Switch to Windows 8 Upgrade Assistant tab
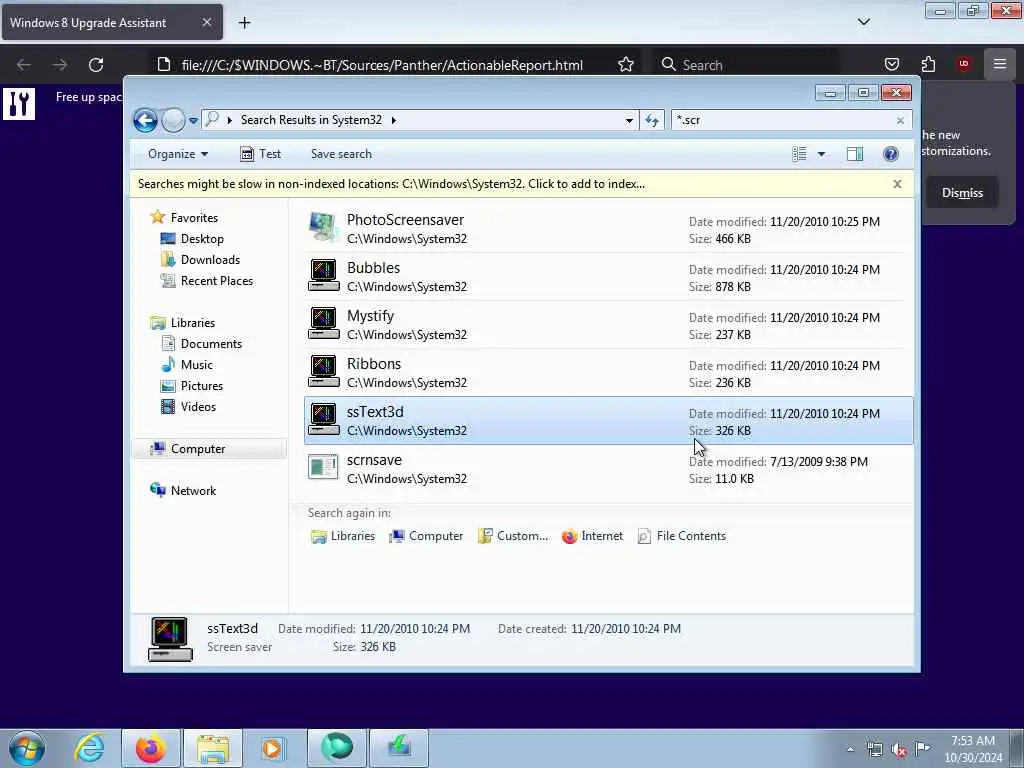This screenshot has height=768, width=1024. (x=112, y=22)
